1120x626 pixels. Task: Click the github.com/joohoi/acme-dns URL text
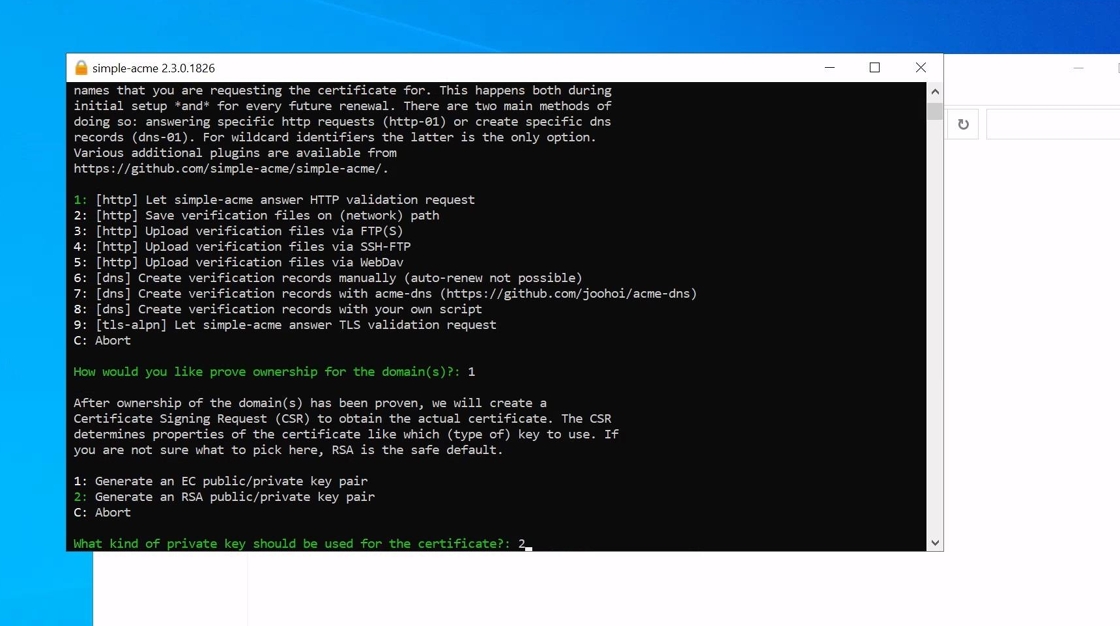[568, 294]
